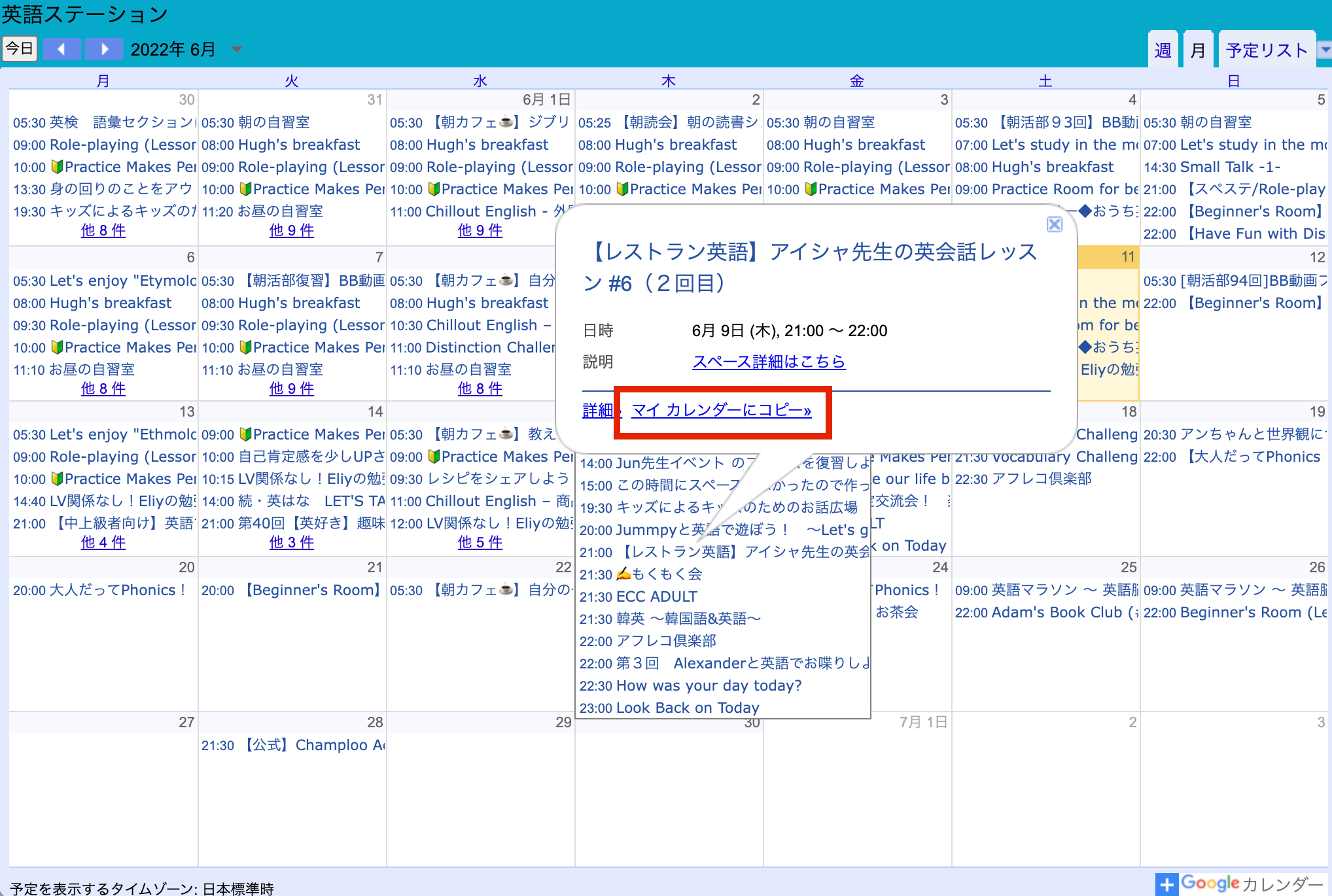The width and height of the screenshot is (1332, 896).
Task: Expand 他 9 件 on June 1st
Action: click(480, 230)
